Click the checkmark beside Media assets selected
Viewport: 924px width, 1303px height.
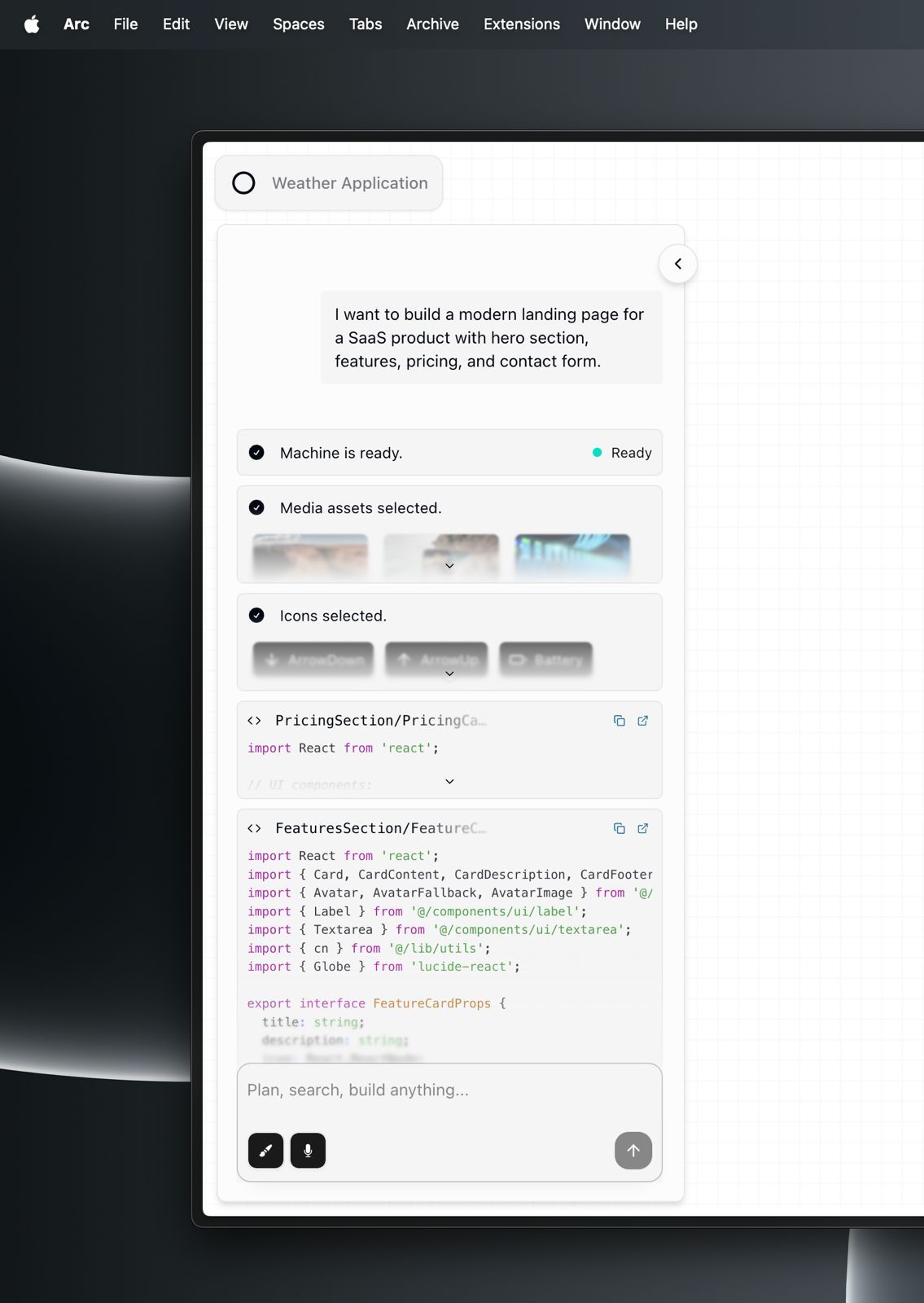pyautogui.click(x=256, y=507)
